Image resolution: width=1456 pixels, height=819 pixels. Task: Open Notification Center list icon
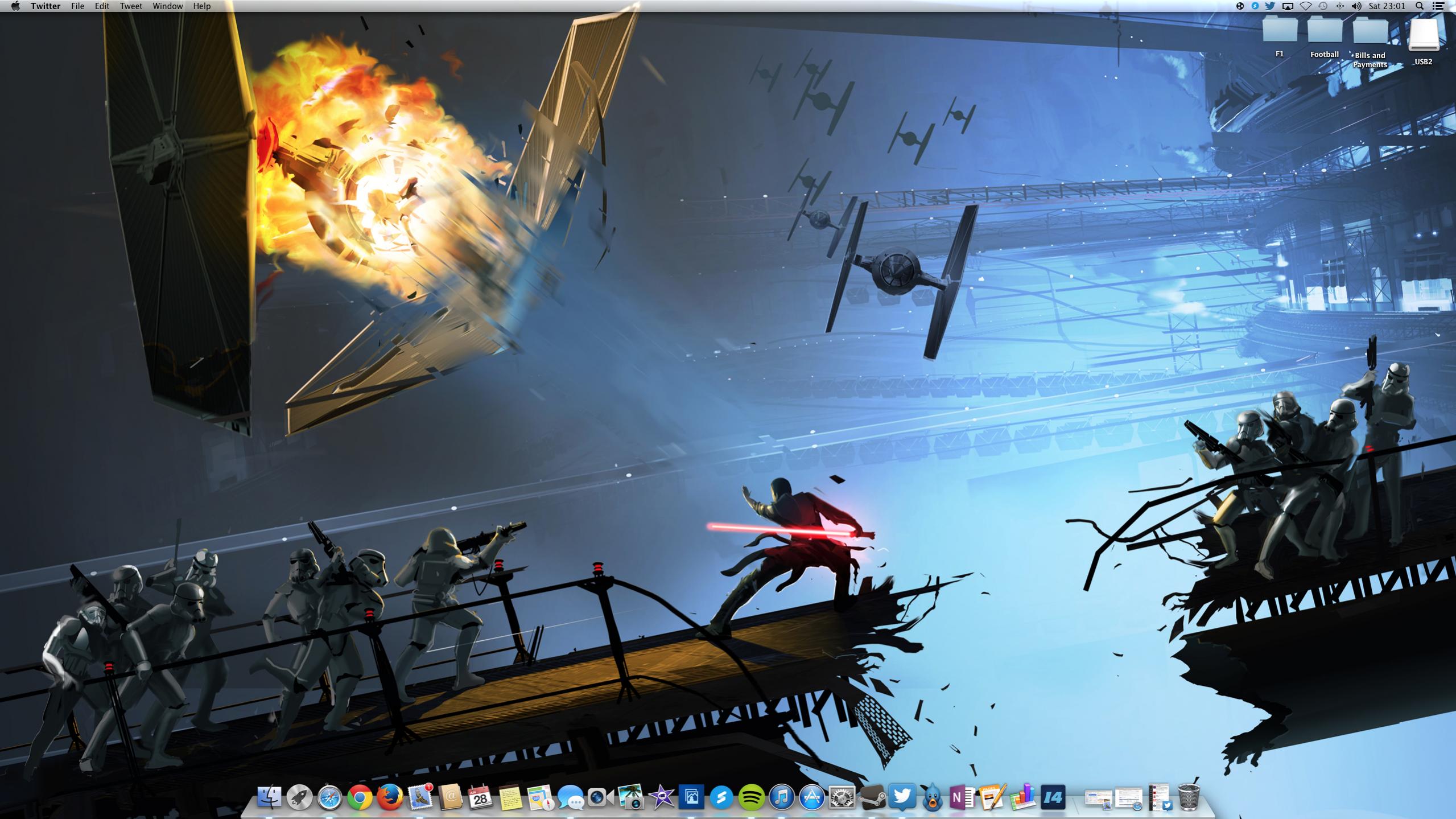(x=1438, y=6)
